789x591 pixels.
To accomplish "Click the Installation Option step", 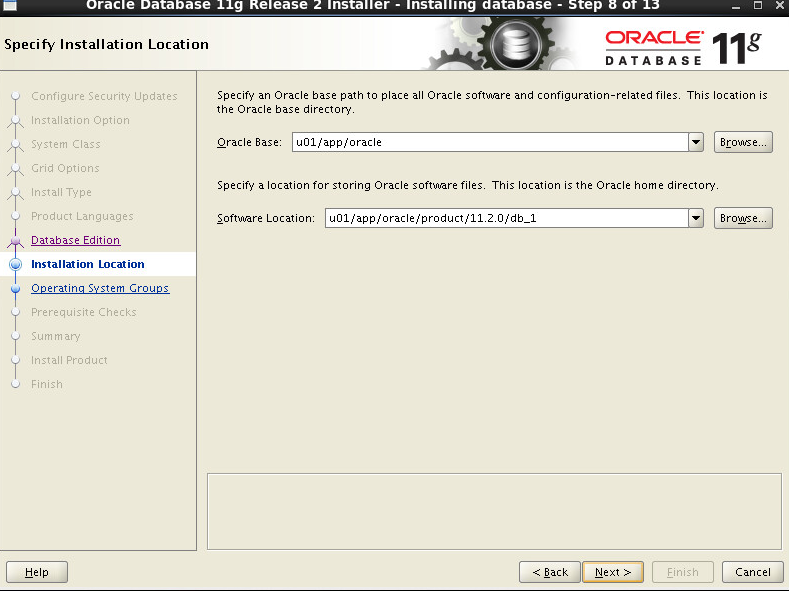I will coord(80,120).
